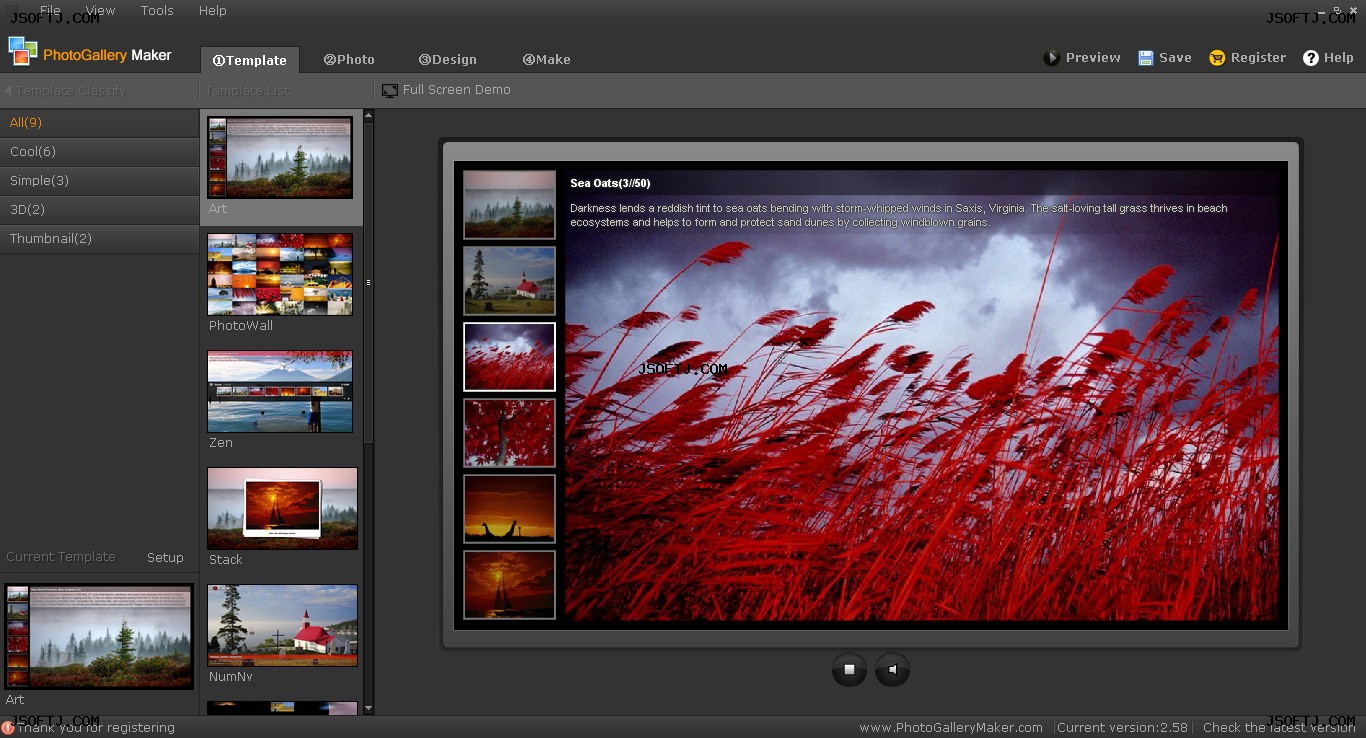Image resolution: width=1366 pixels, height=738 pixels.
Task: Choose the PhotoWall template thumbnail
Action: click(280, 274)
